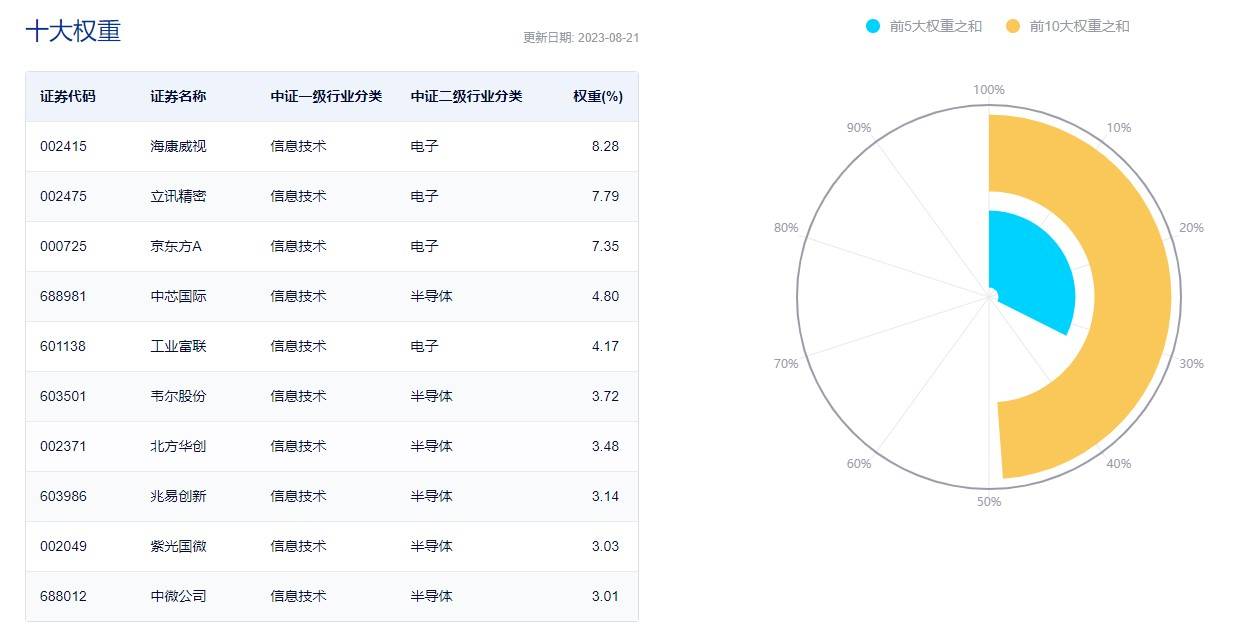Click the blue legend dot icon
Viewport: 1235px width, 641px height.
pyautogui.click(x=874, y=26)
